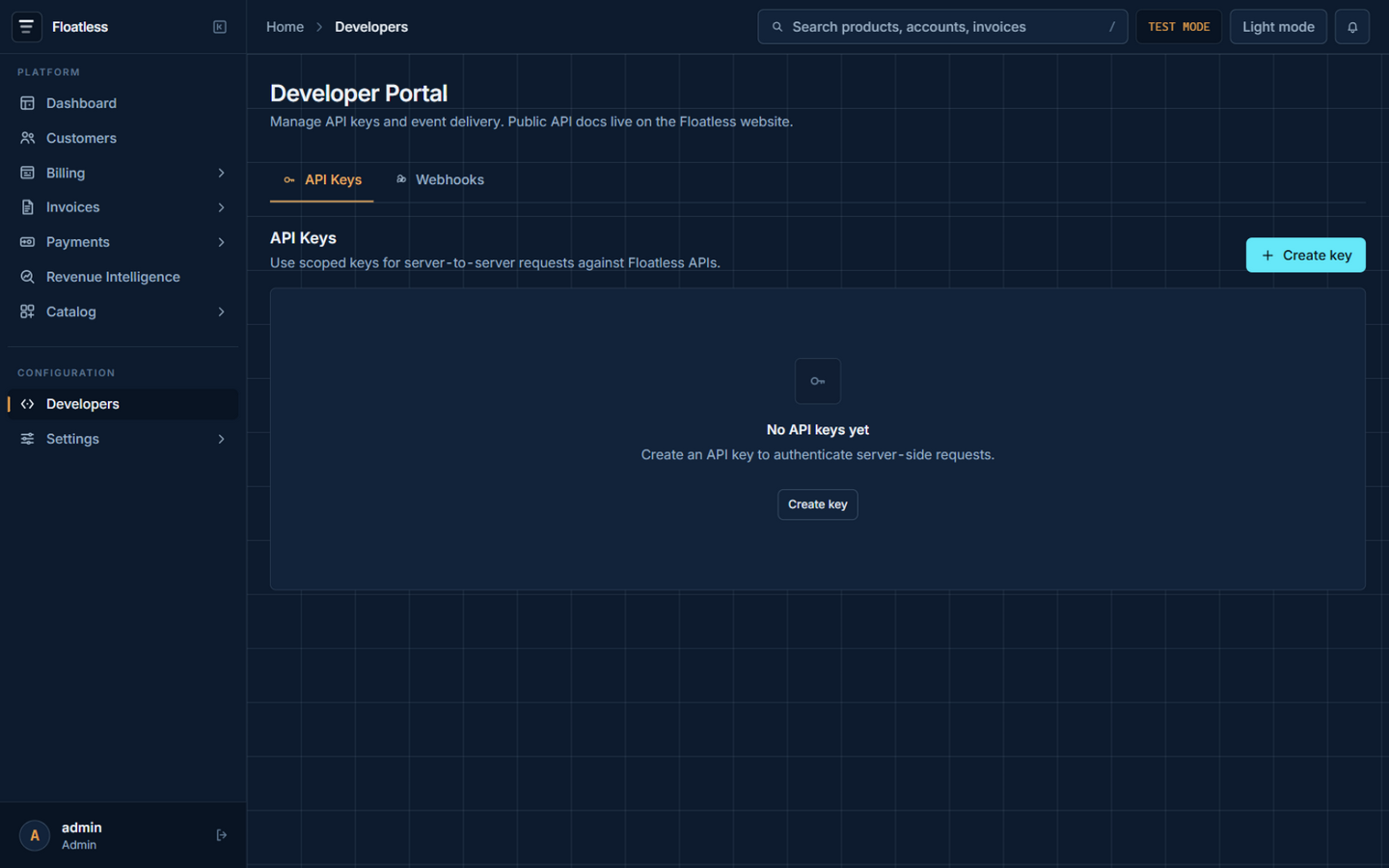The image size is (1389, 868).
Task: Expand the Settings submenu chevron
Action: (221, 439)
